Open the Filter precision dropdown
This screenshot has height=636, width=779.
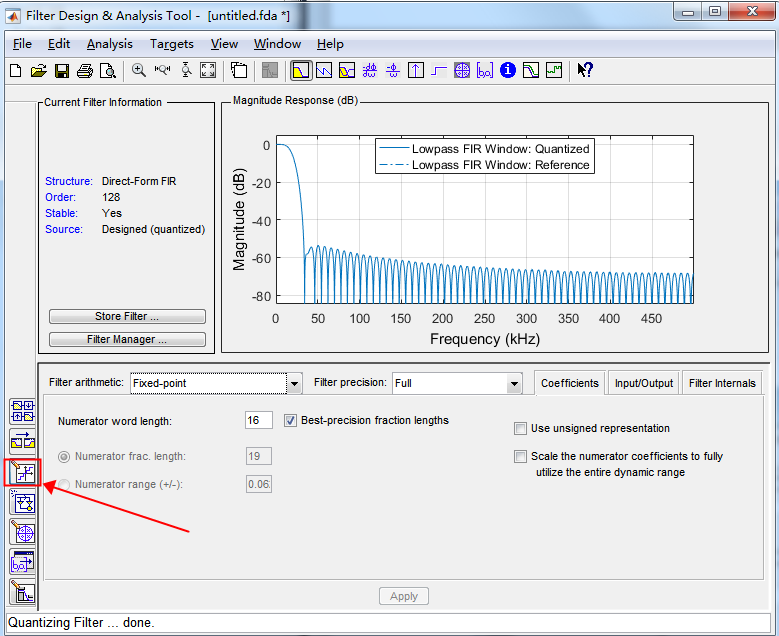click(514, 383)
